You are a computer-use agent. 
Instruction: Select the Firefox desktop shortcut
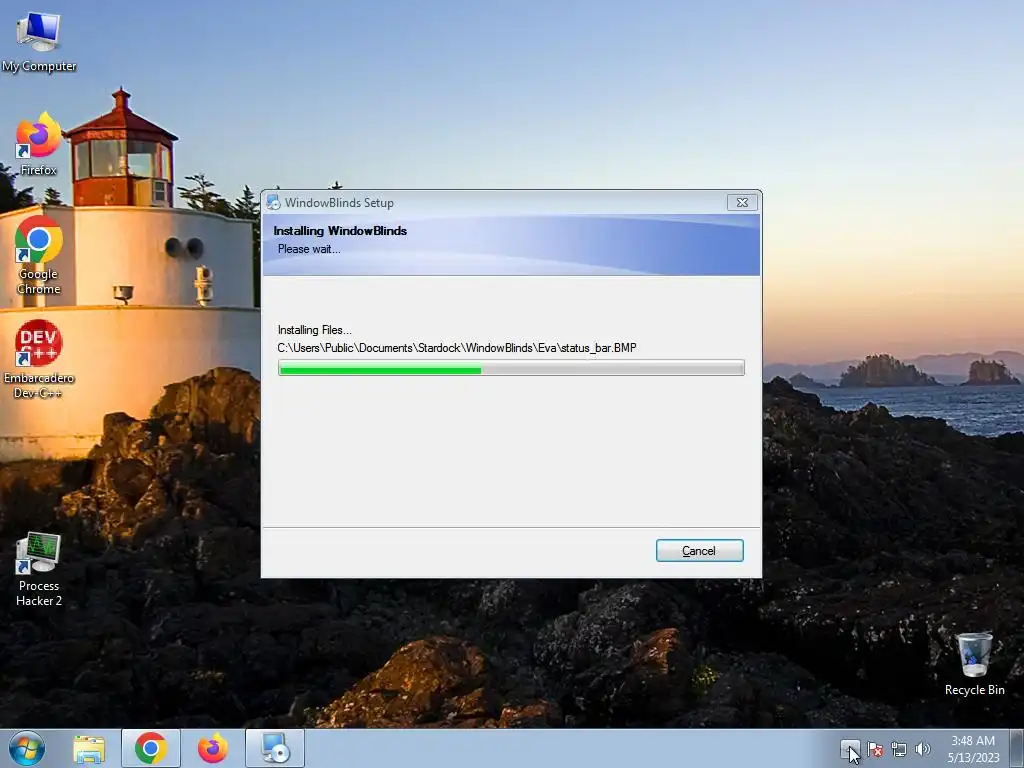[39, 144]
